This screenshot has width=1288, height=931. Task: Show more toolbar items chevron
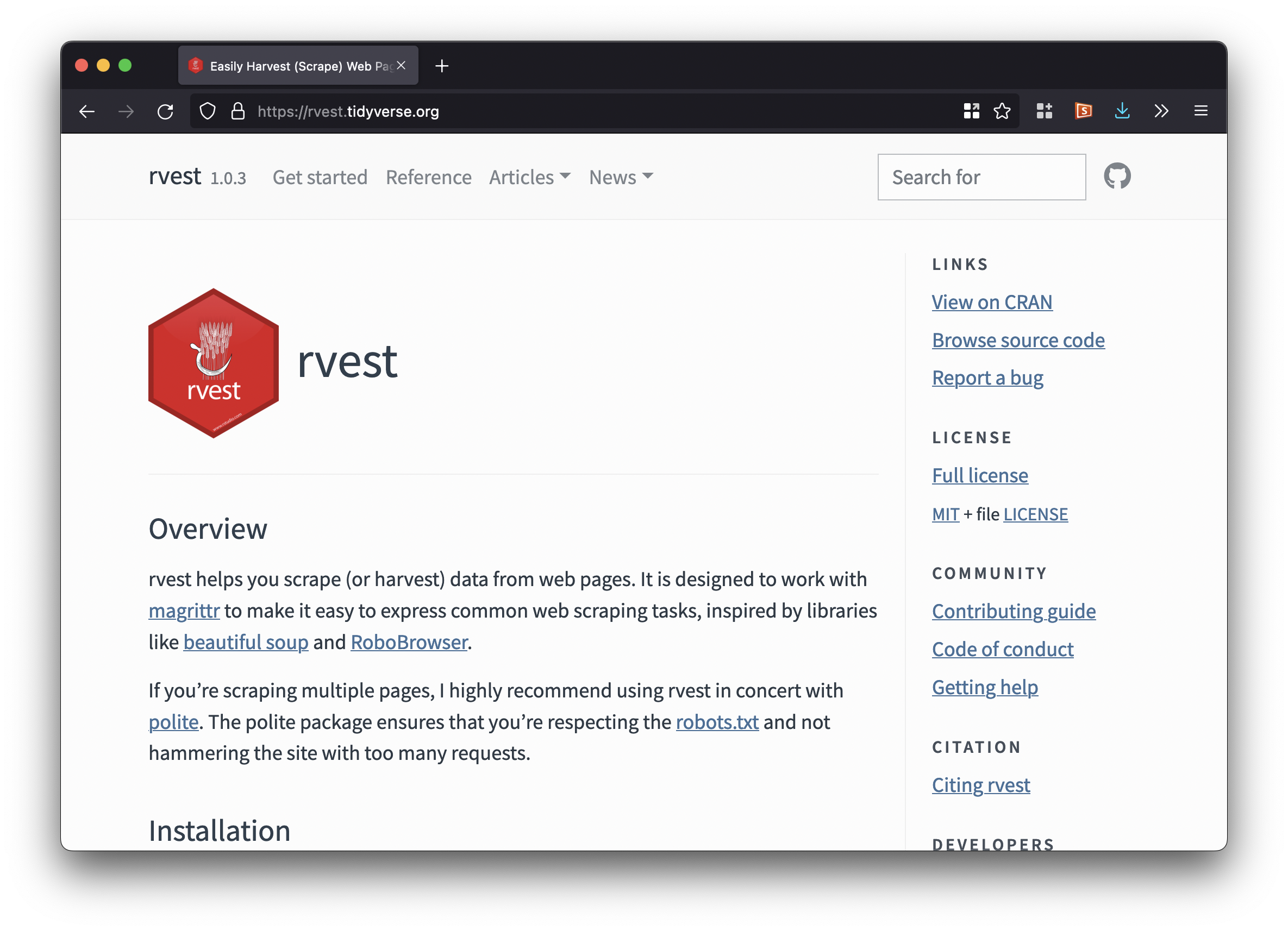(1161, 111)
